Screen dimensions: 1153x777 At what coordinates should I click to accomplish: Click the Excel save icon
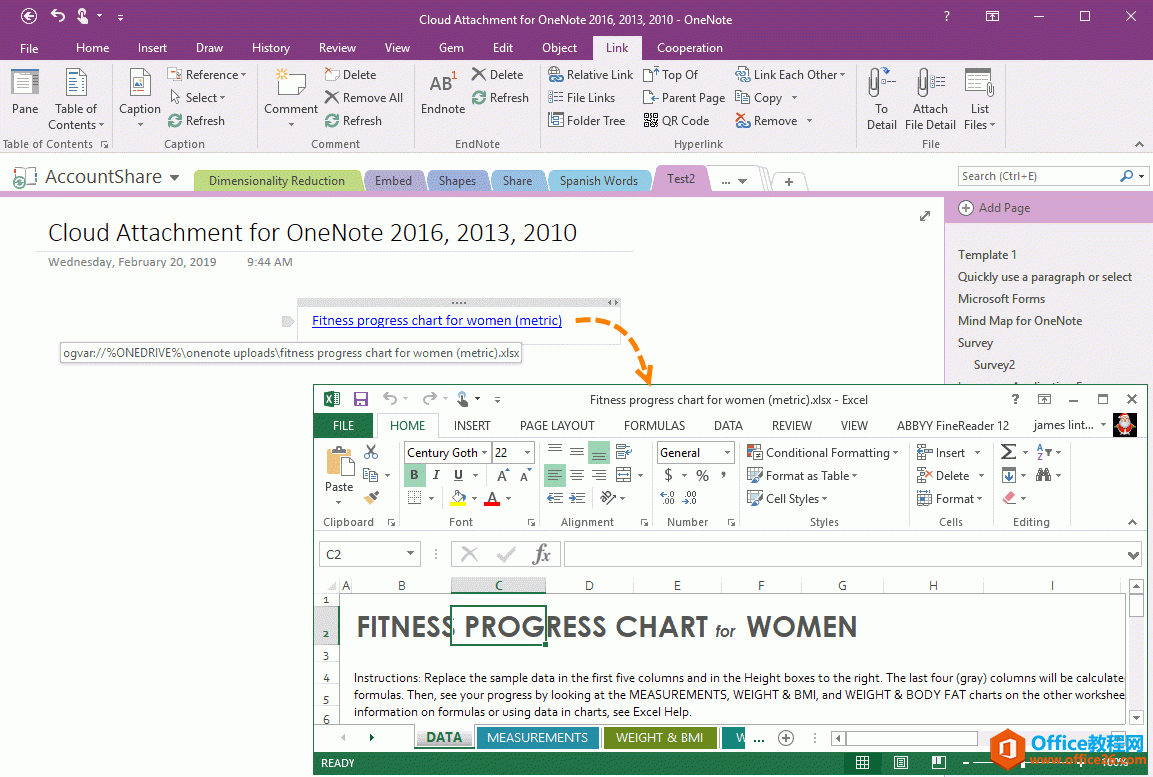(360, 399)
